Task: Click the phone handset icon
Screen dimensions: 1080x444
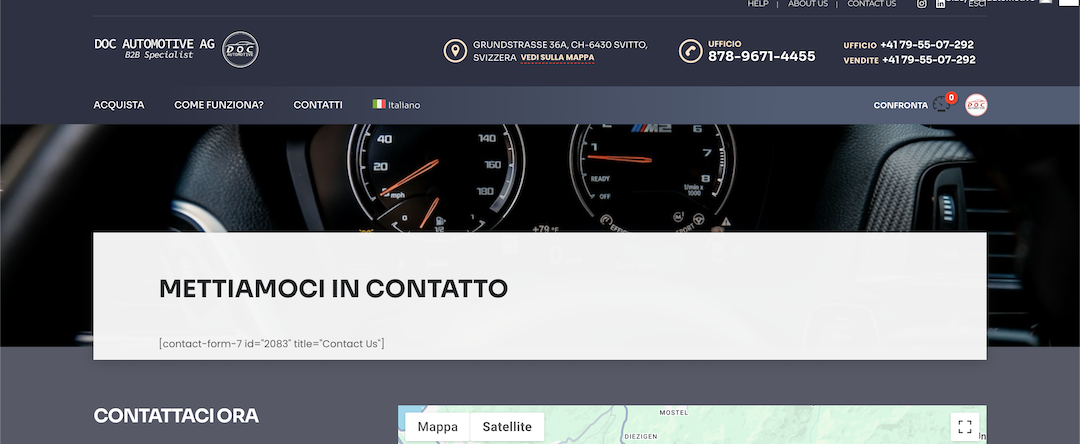Action: coord(691,51)
